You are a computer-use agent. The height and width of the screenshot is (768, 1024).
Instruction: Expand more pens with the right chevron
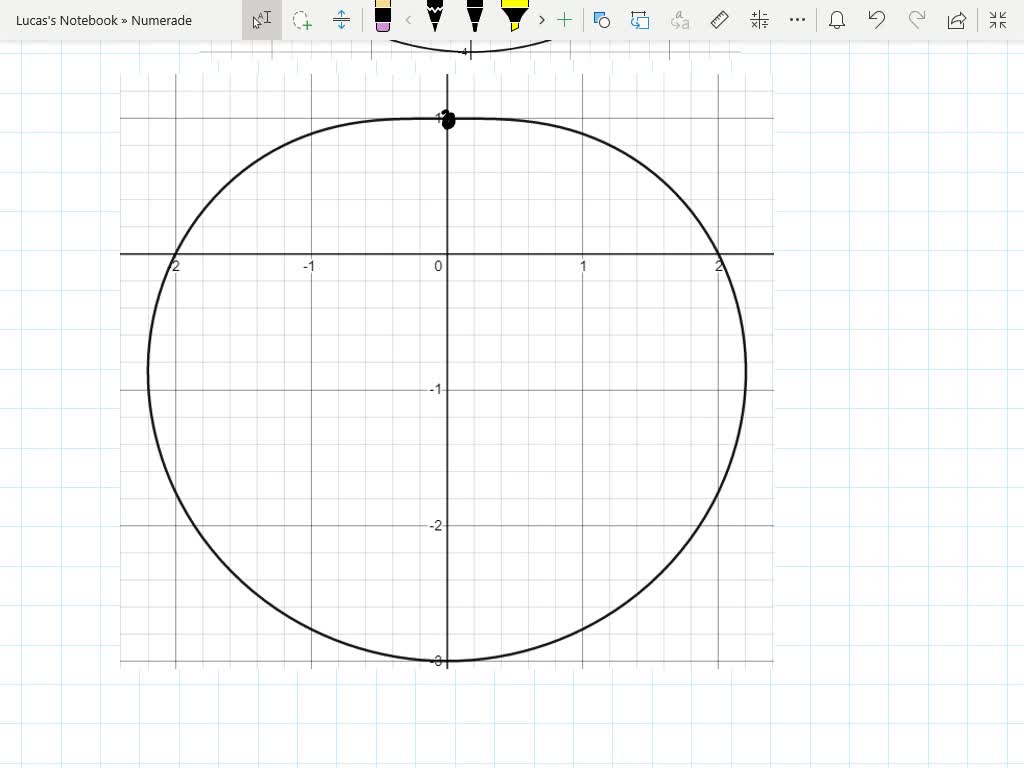(x=541, y=20)
